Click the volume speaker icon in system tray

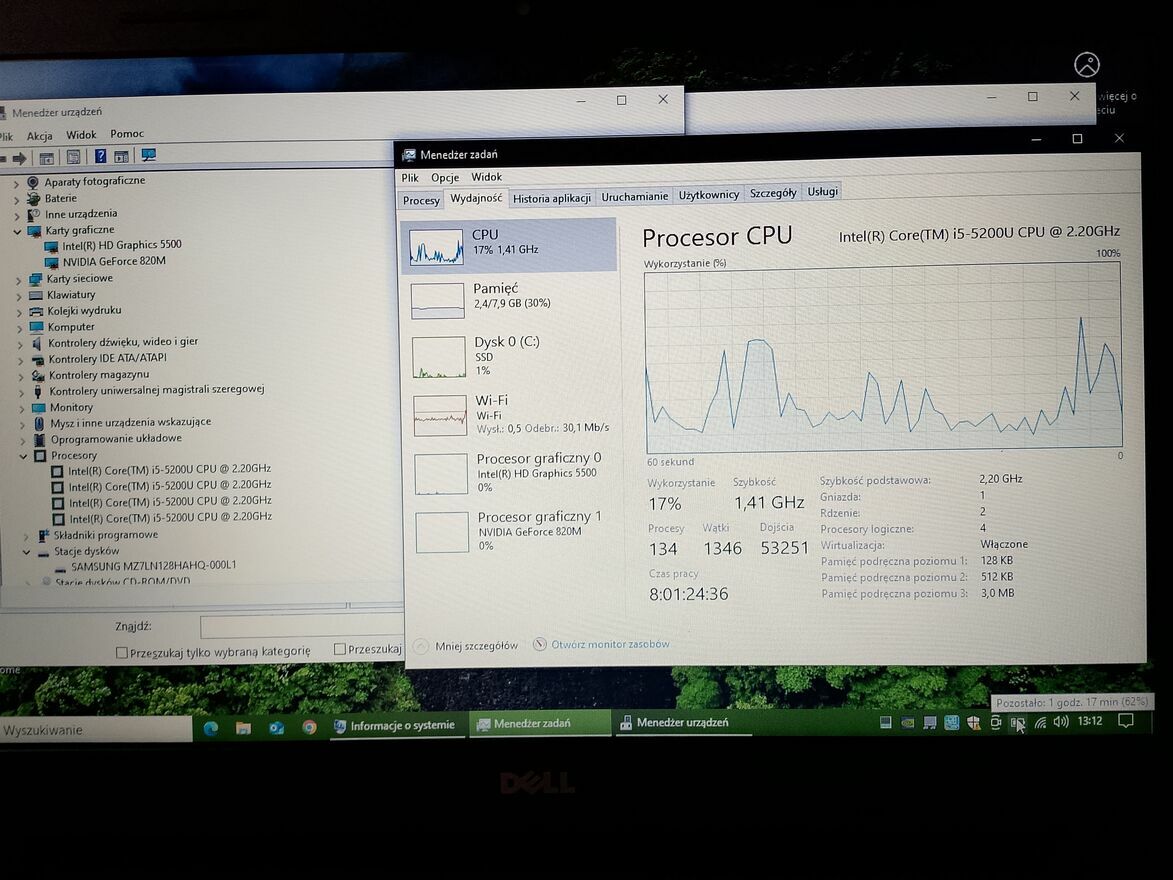(1060, 722)
